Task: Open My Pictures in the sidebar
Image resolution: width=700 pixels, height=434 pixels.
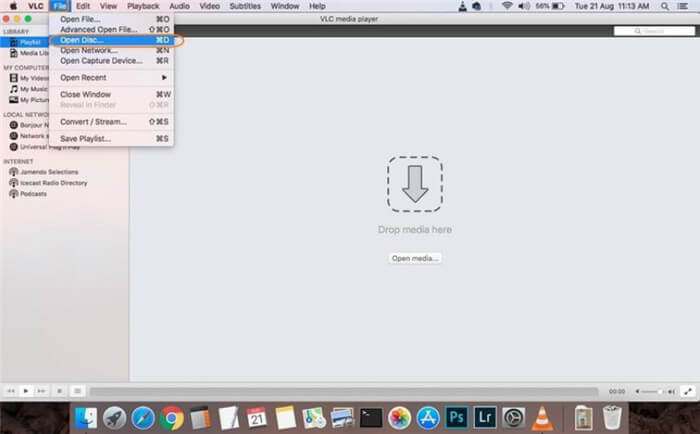Action: (29, 100)
